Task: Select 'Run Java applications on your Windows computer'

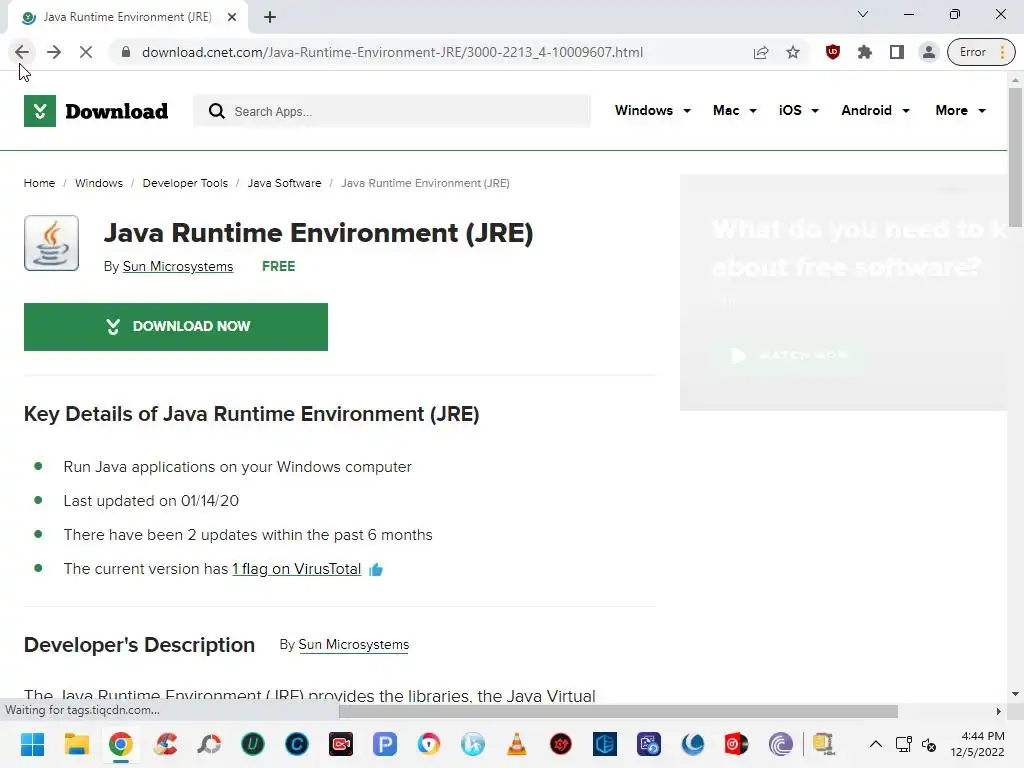Action: (x=237, y=467)
